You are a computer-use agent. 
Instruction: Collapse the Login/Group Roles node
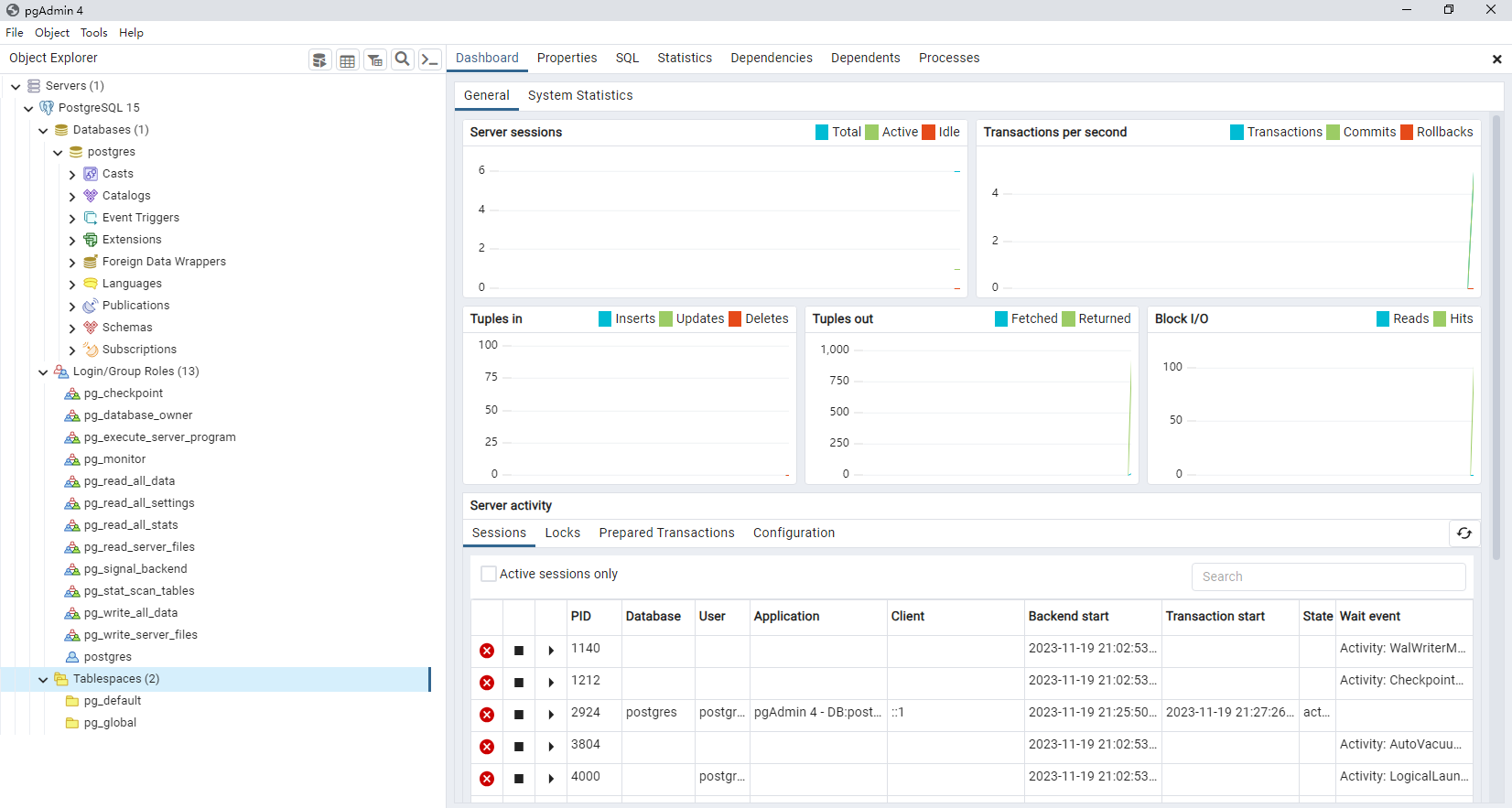[x=43, y=372]
